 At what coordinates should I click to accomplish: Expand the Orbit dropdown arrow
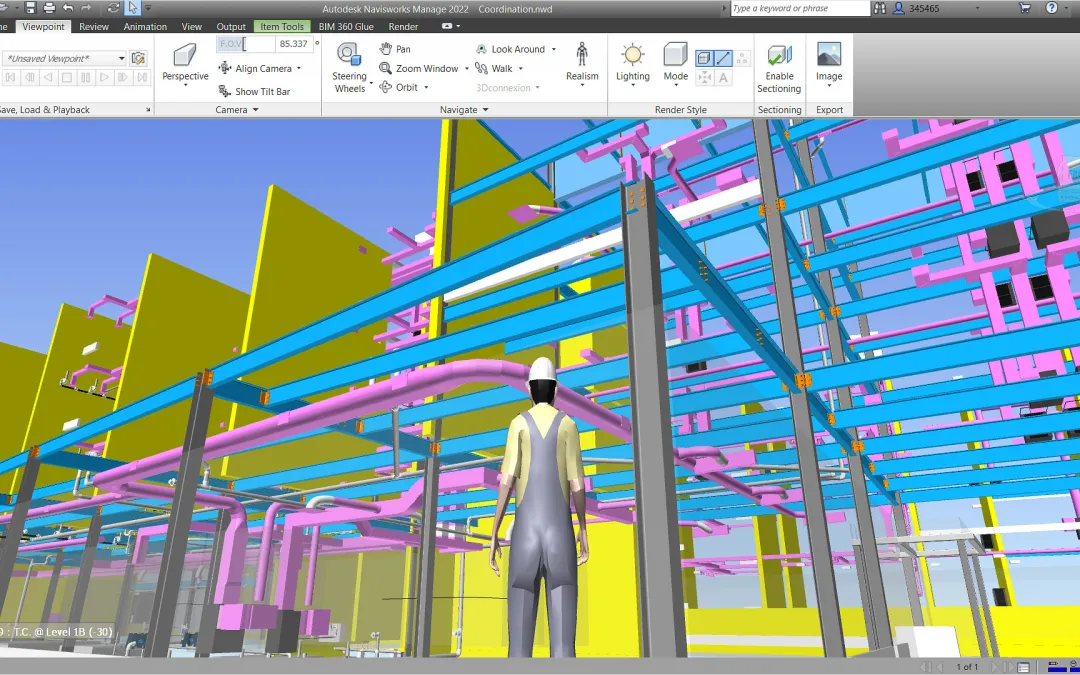426,87
